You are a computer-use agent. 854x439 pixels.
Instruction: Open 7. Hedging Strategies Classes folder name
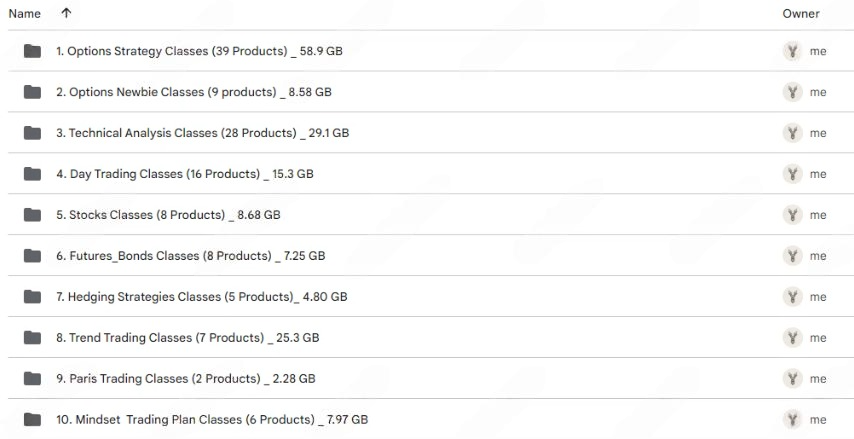(201, 297)
